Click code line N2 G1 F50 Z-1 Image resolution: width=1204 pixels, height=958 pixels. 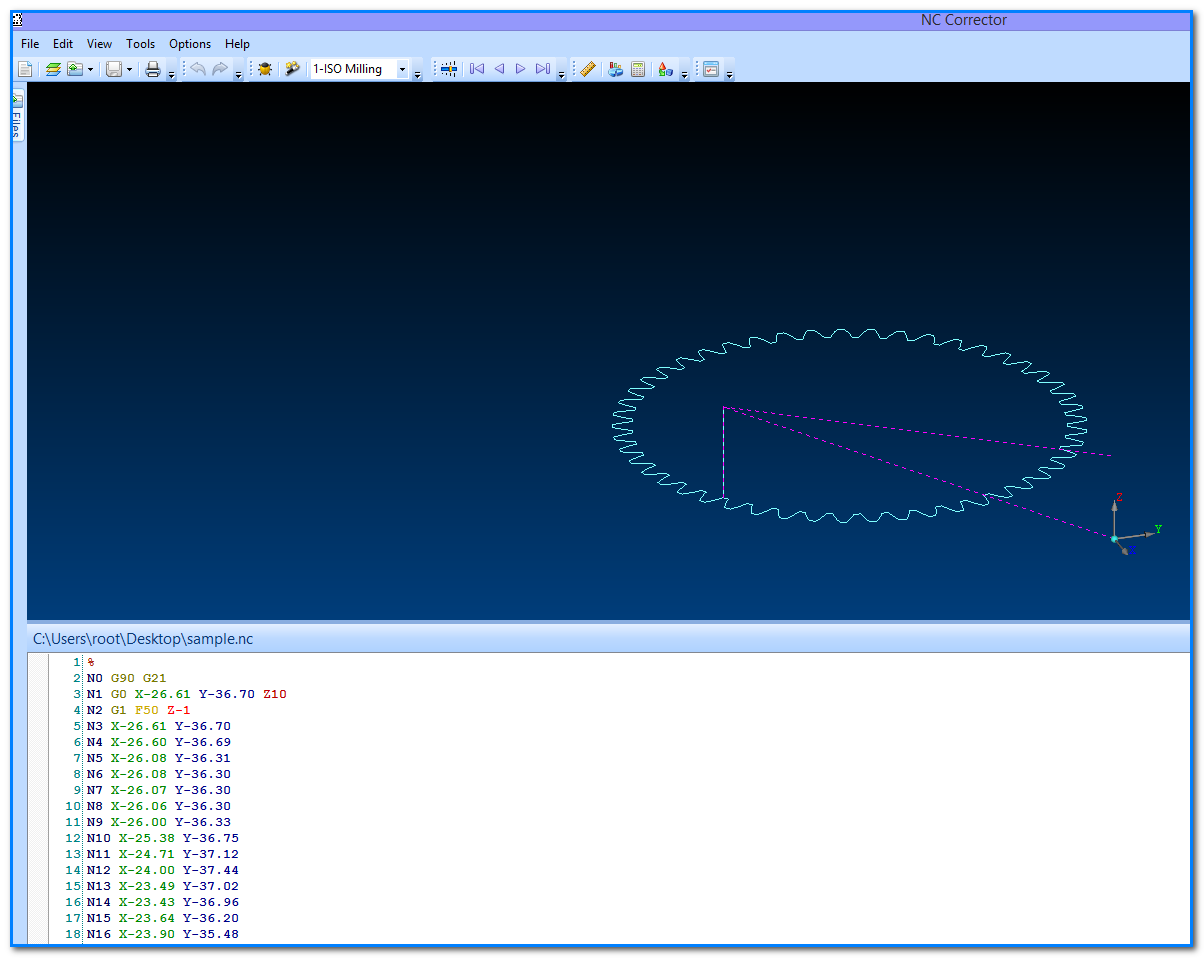click(x=138, y=710)
